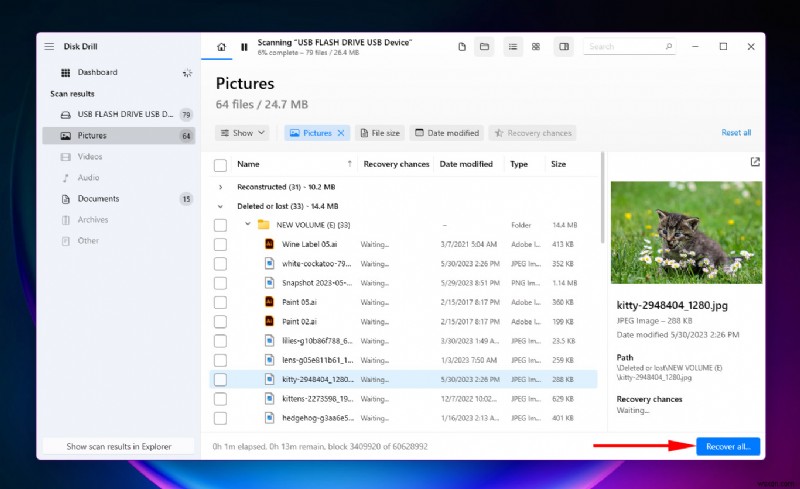Click the Reset all link
Image resolution: width=800 pixels, height=489 pixels.
(x=736, y=133)
